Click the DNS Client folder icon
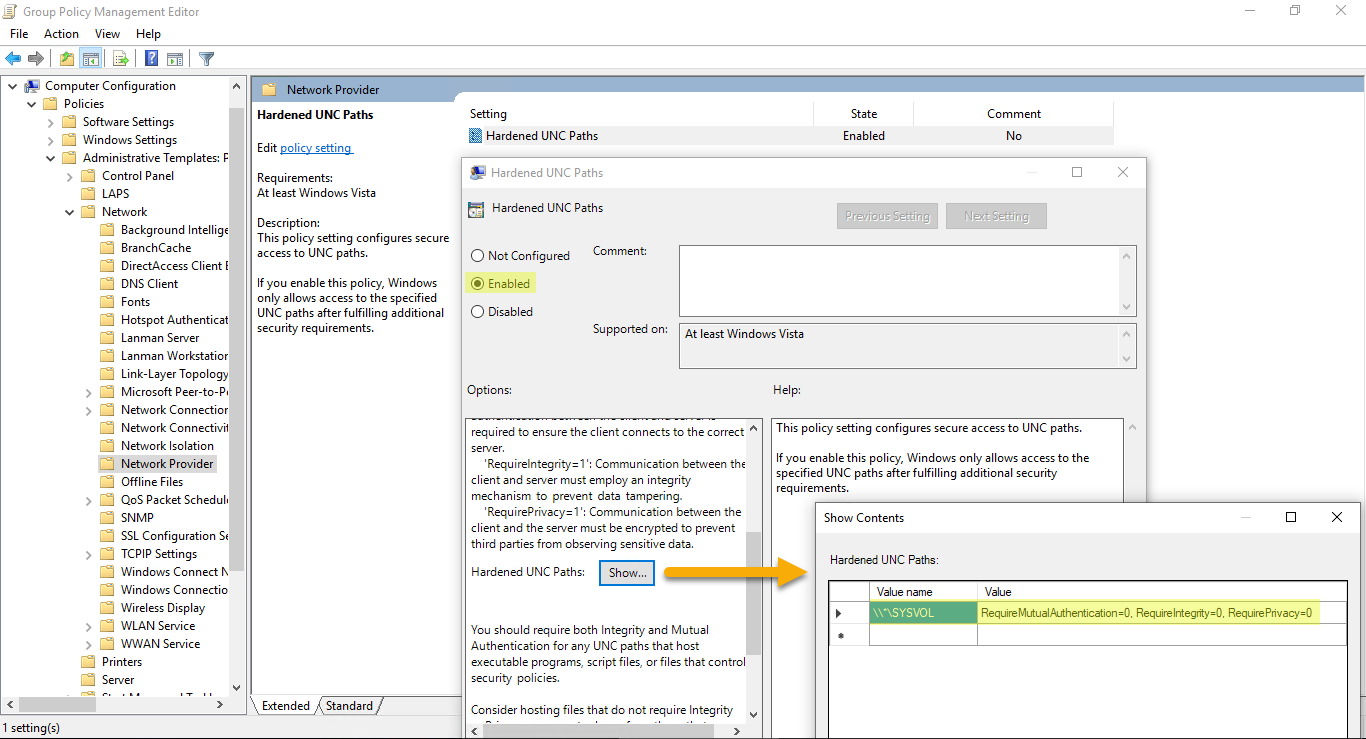1366x739 pixels. coord(108,284)
